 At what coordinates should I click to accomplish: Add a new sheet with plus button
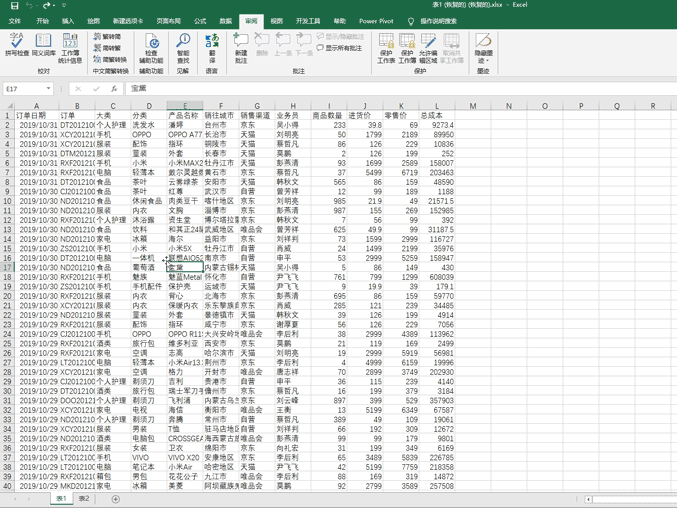click(116, 499)
